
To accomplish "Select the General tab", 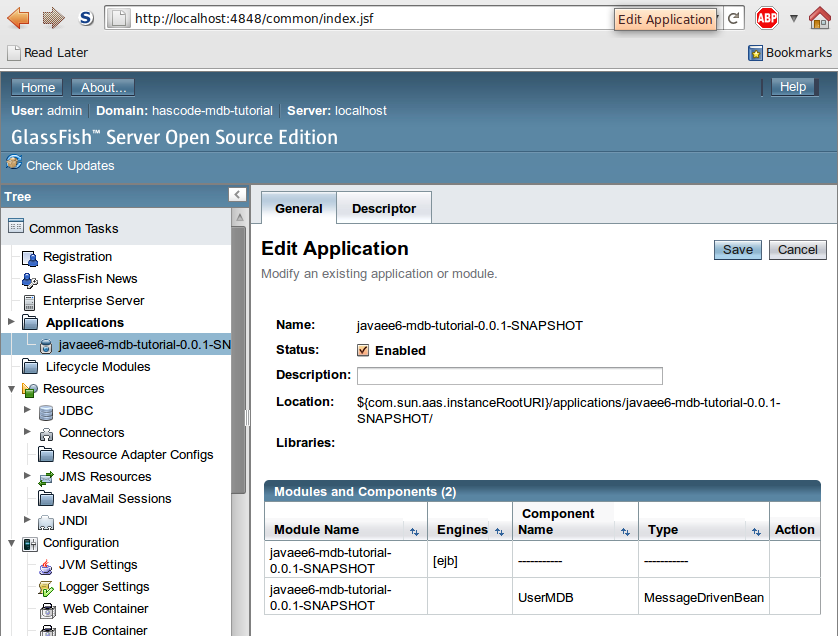I will (x=299, y=209).
